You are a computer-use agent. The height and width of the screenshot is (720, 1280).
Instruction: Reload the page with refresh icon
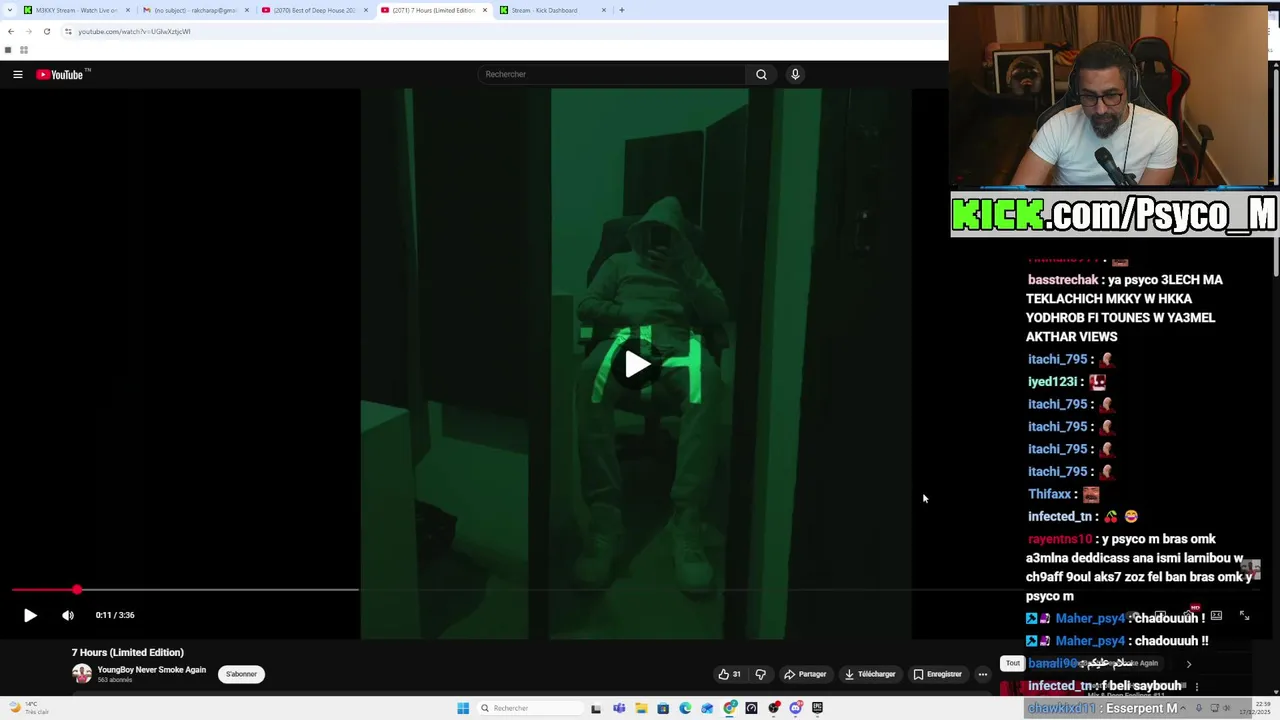(x=46, y=31)
